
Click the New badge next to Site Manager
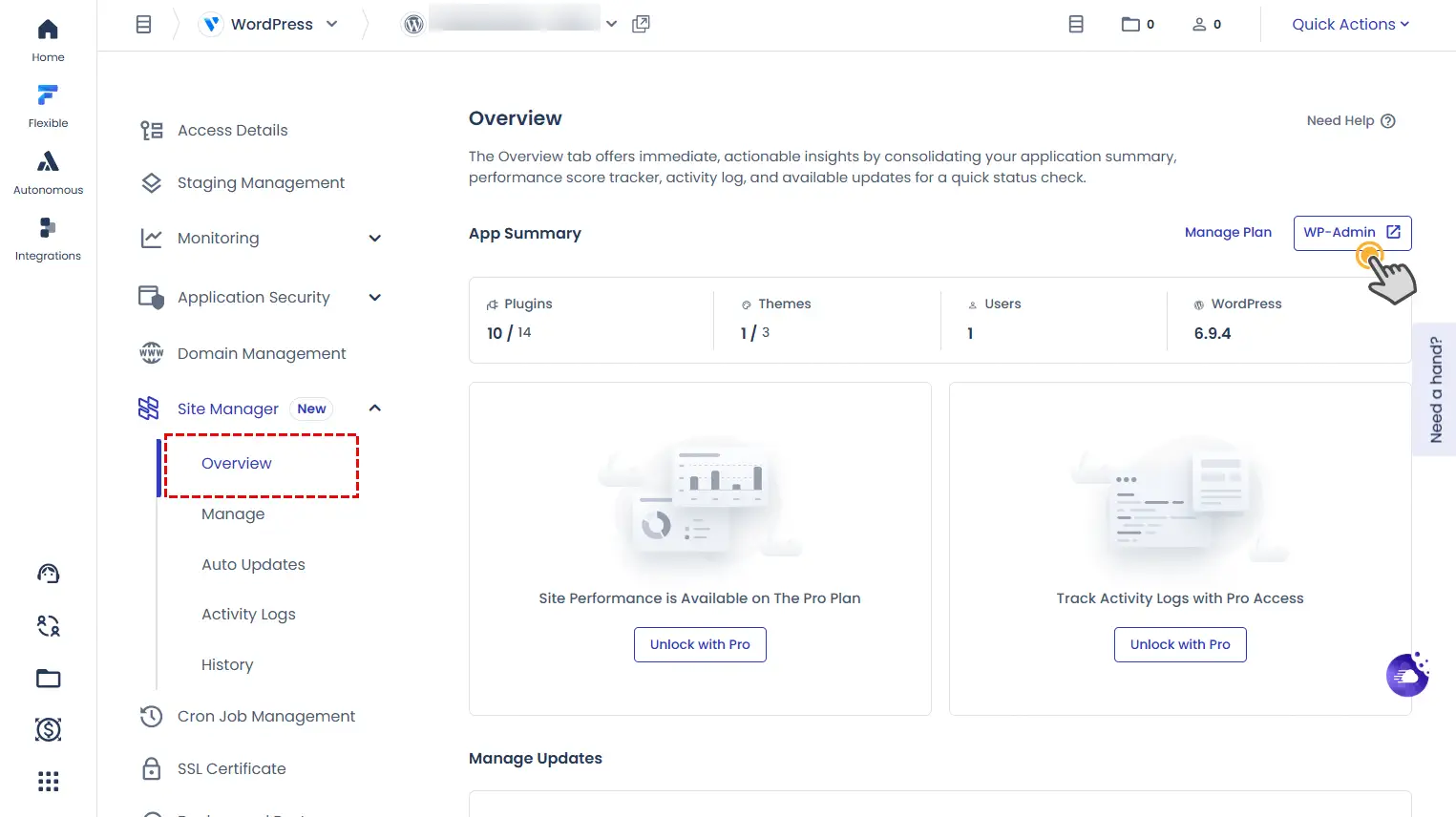[x=311, y=409]
